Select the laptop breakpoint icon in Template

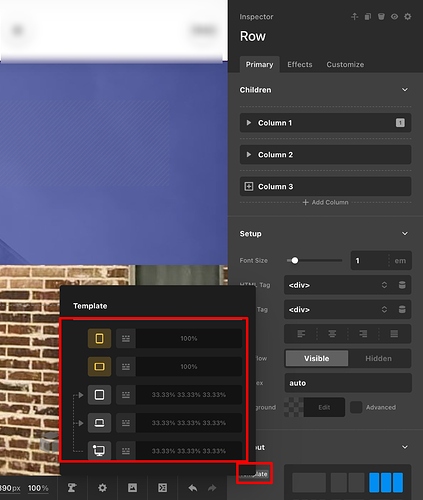[99, 423]
